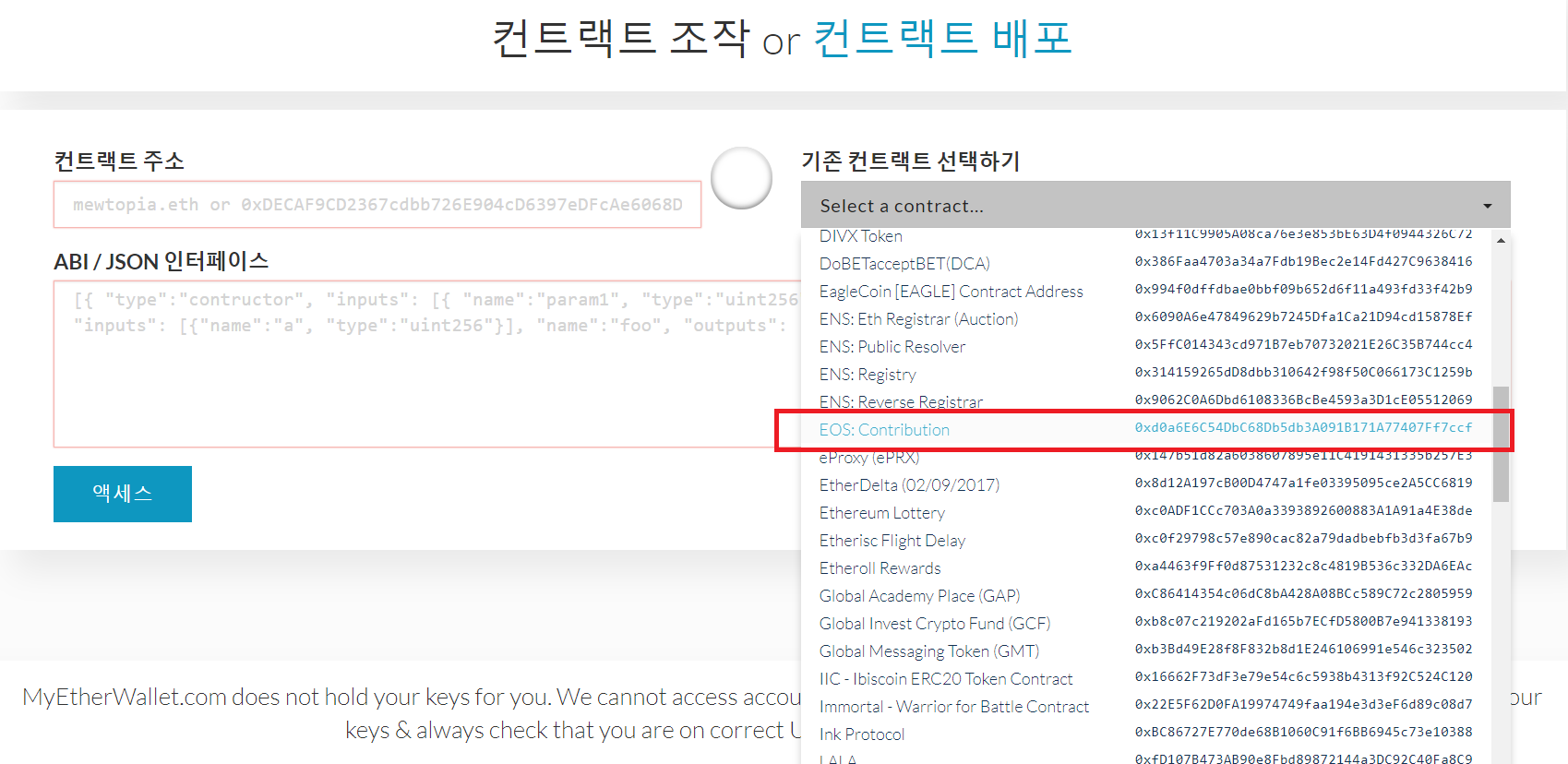Choose Global Messaging Token (GMT) contract
Image resolution: width=1568 pixels, height=764 pixels.
1147,651
